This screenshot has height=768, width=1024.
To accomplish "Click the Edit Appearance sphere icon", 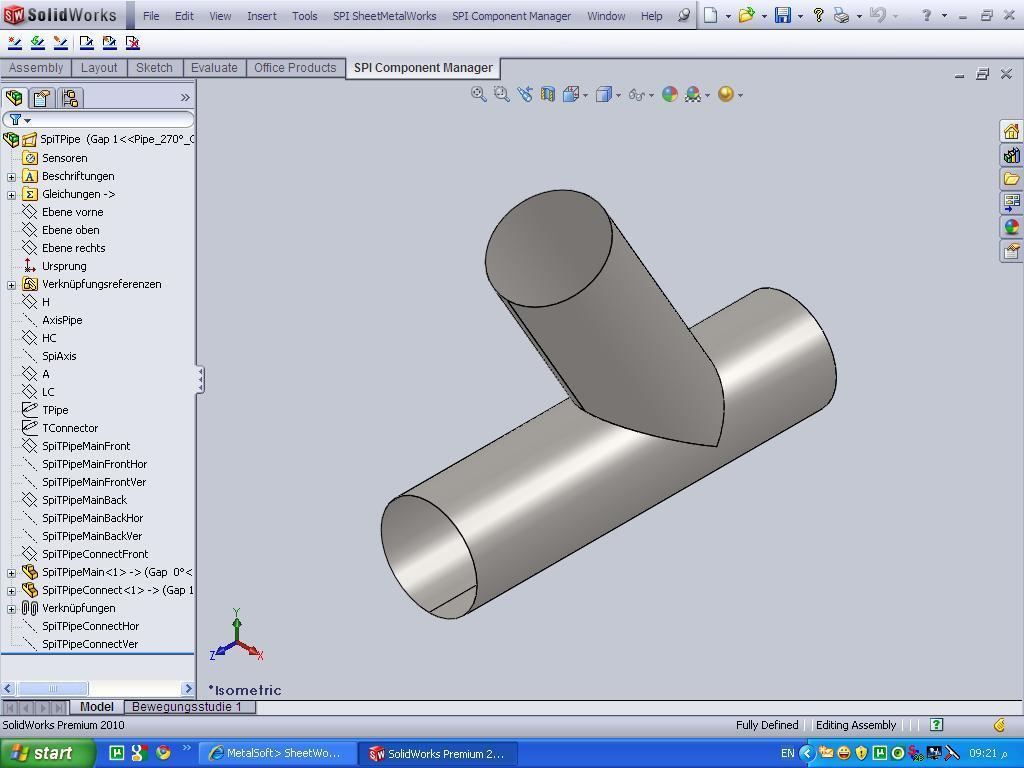I will [x=668, y=93].
